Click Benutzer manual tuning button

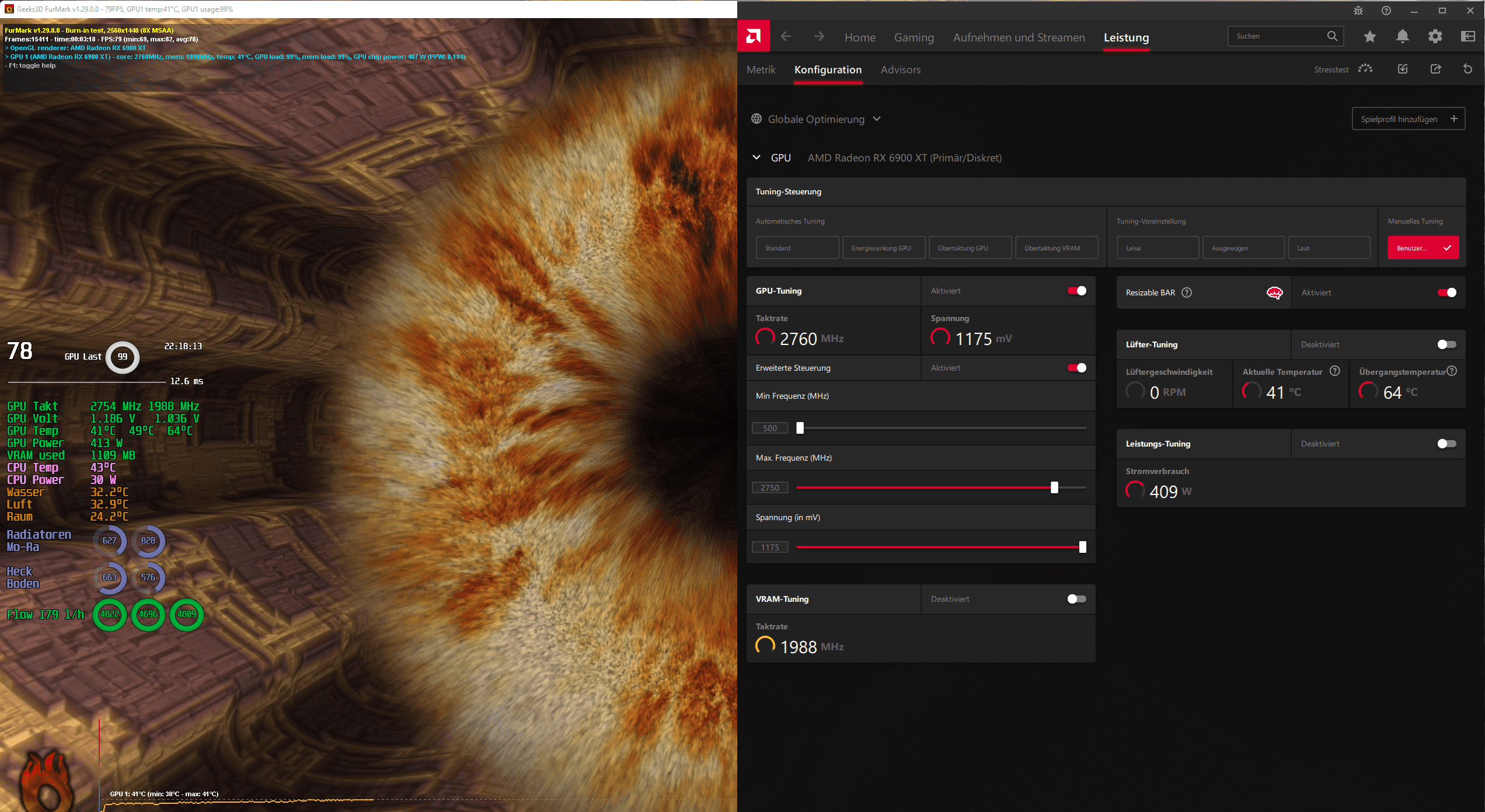pyautogui.click(x=1423, y=248)
